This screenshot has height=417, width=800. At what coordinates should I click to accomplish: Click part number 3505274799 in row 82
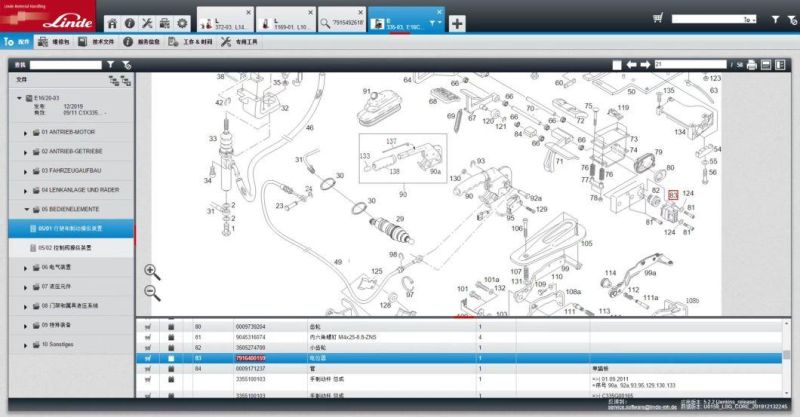(x=250, y=348)
